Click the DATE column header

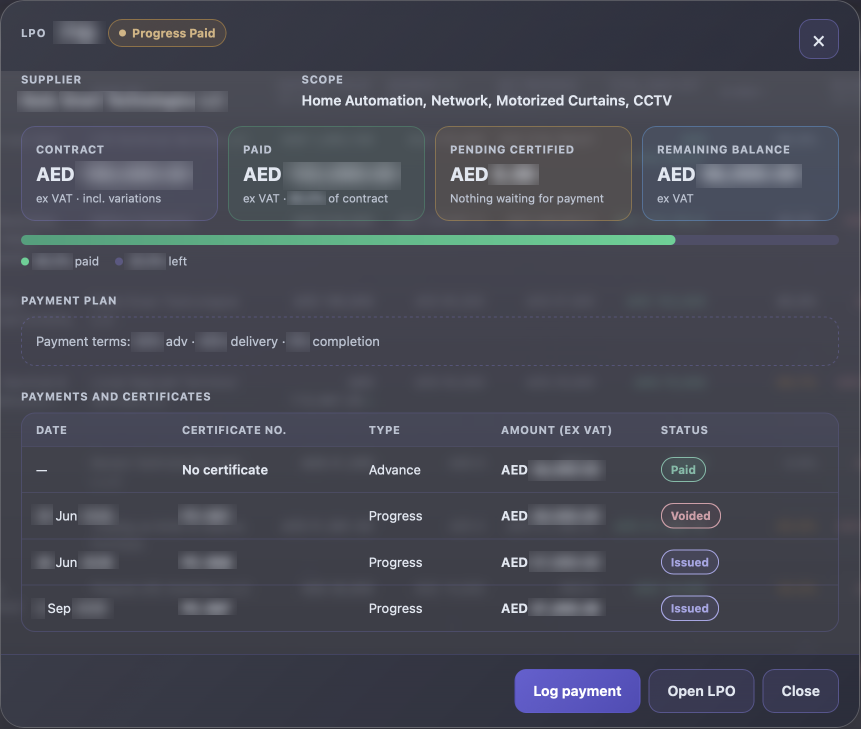52,430
